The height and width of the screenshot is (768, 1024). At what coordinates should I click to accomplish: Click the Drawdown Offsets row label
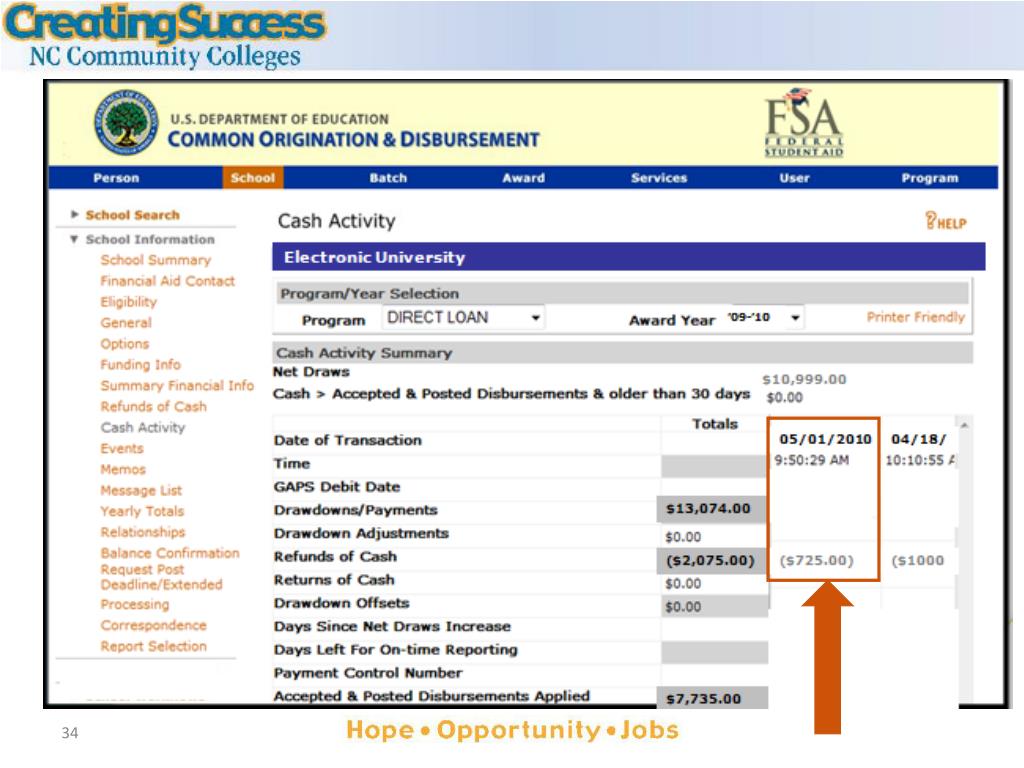click(x=342, y=603)
